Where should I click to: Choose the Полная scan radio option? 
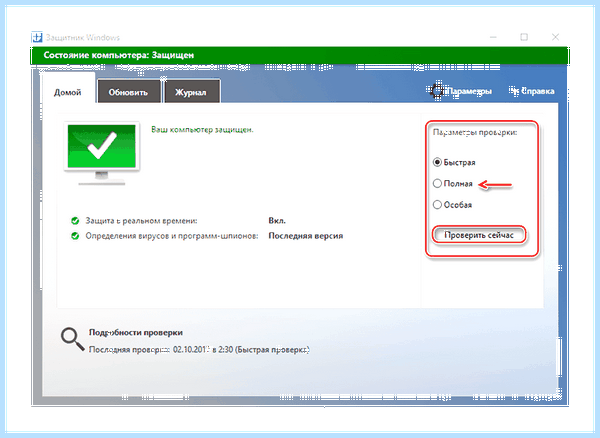437,183
